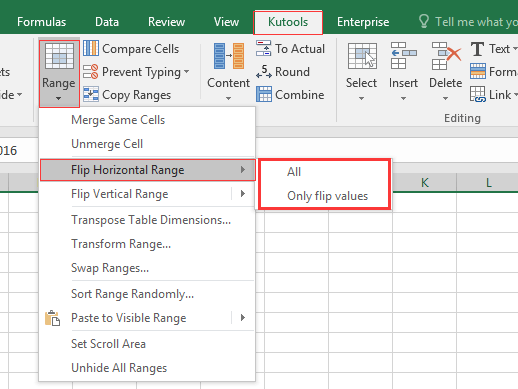The height and width of the screenshot is (389, 518).
Task: Click the Paste to Visible Range clipboard icon
Action: [x=52, y=318]
